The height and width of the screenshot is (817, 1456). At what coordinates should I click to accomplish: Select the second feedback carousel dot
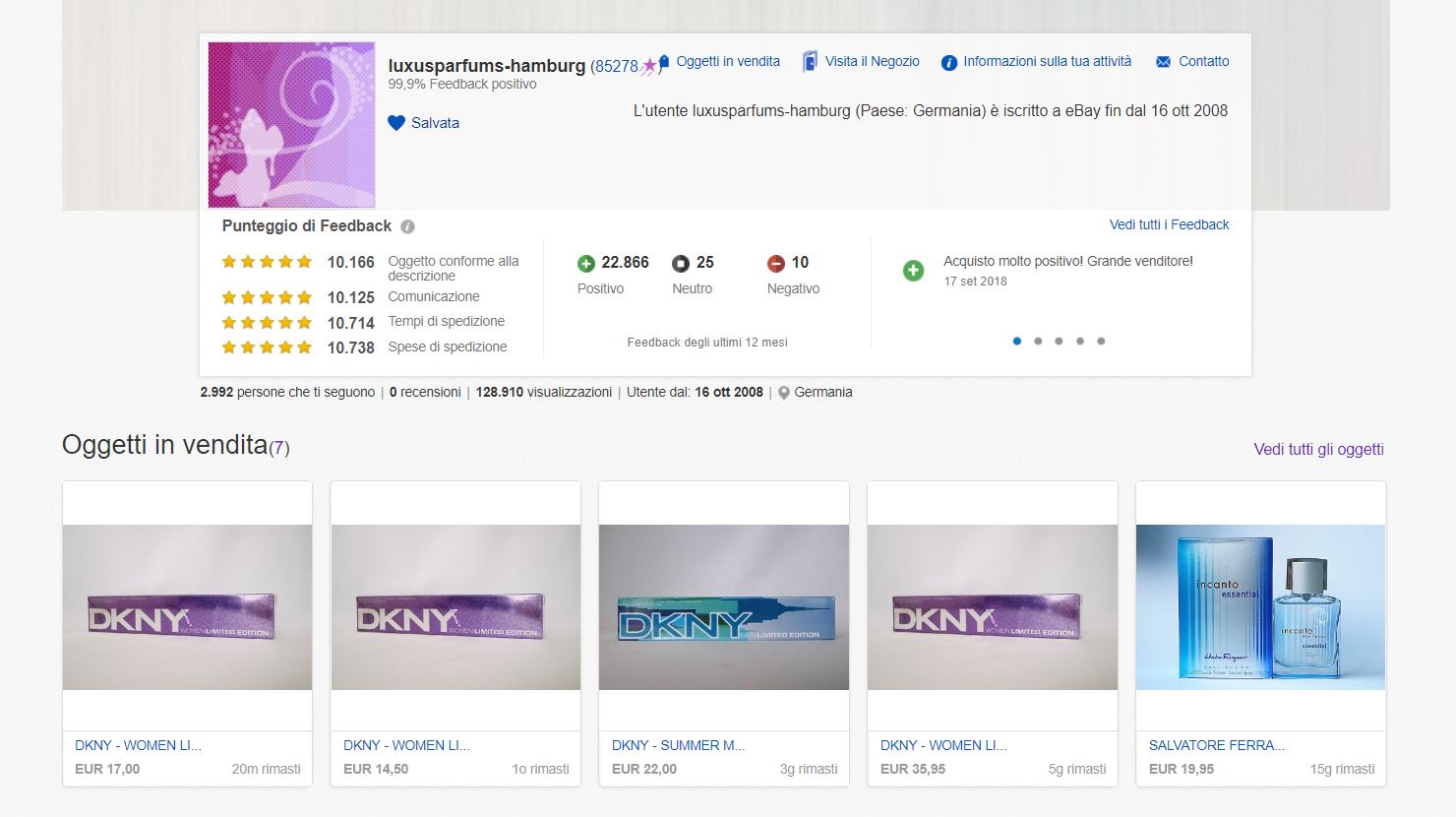point(1038,342)
